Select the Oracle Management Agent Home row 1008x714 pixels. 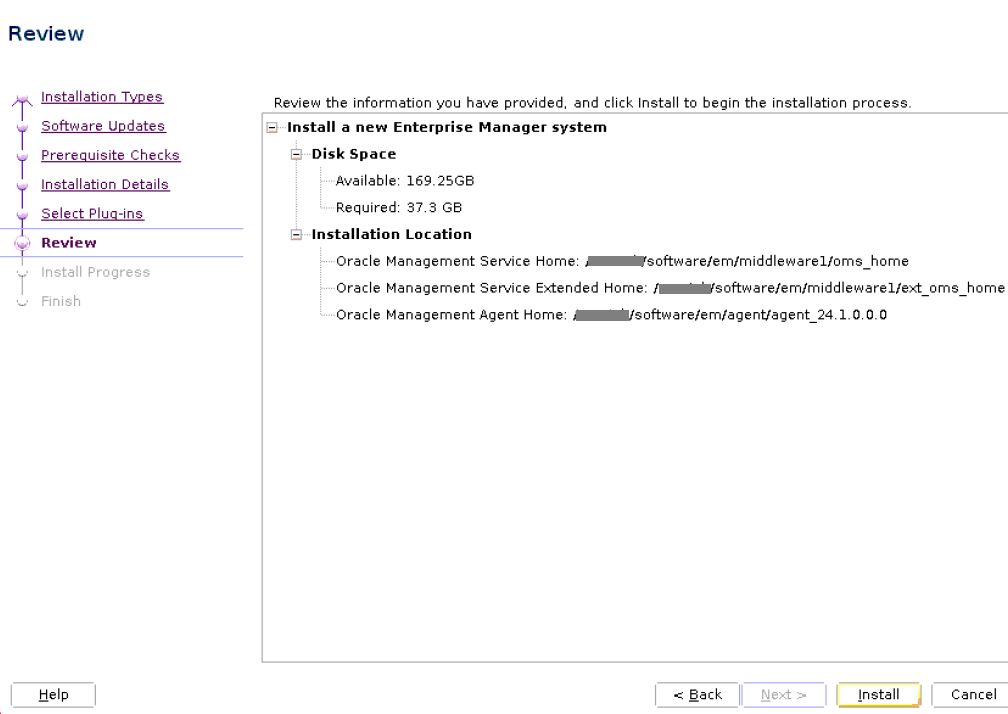click(611, 315)
